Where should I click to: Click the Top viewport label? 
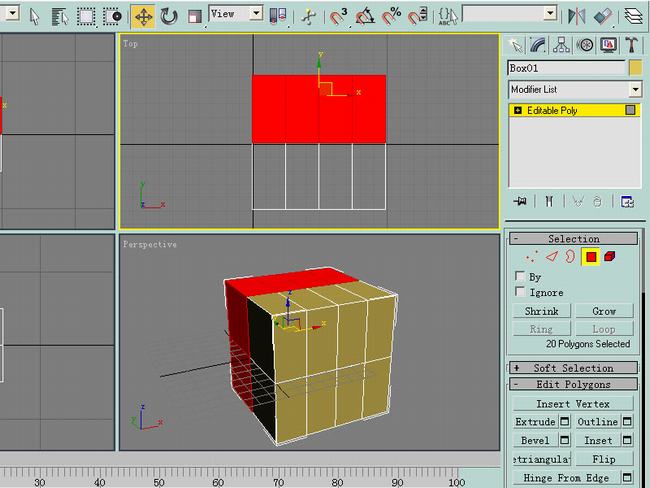coord(130,44)
